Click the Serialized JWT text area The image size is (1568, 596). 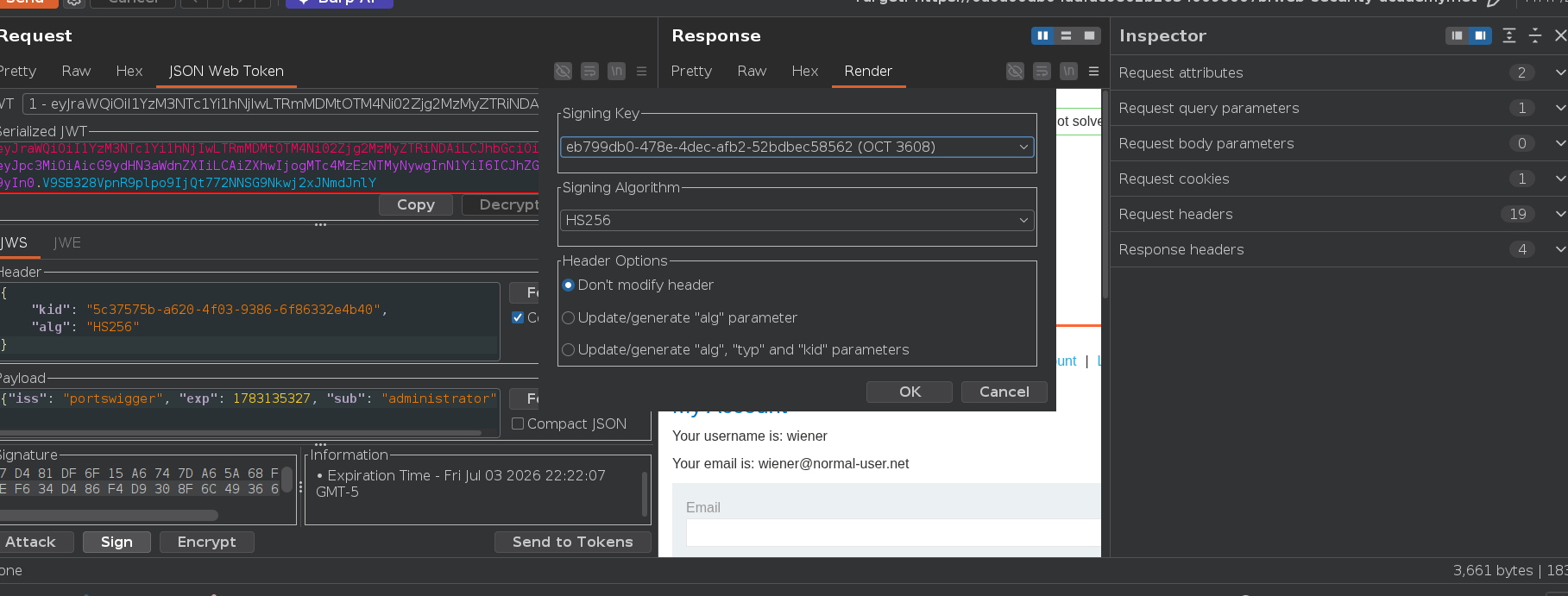269,166
